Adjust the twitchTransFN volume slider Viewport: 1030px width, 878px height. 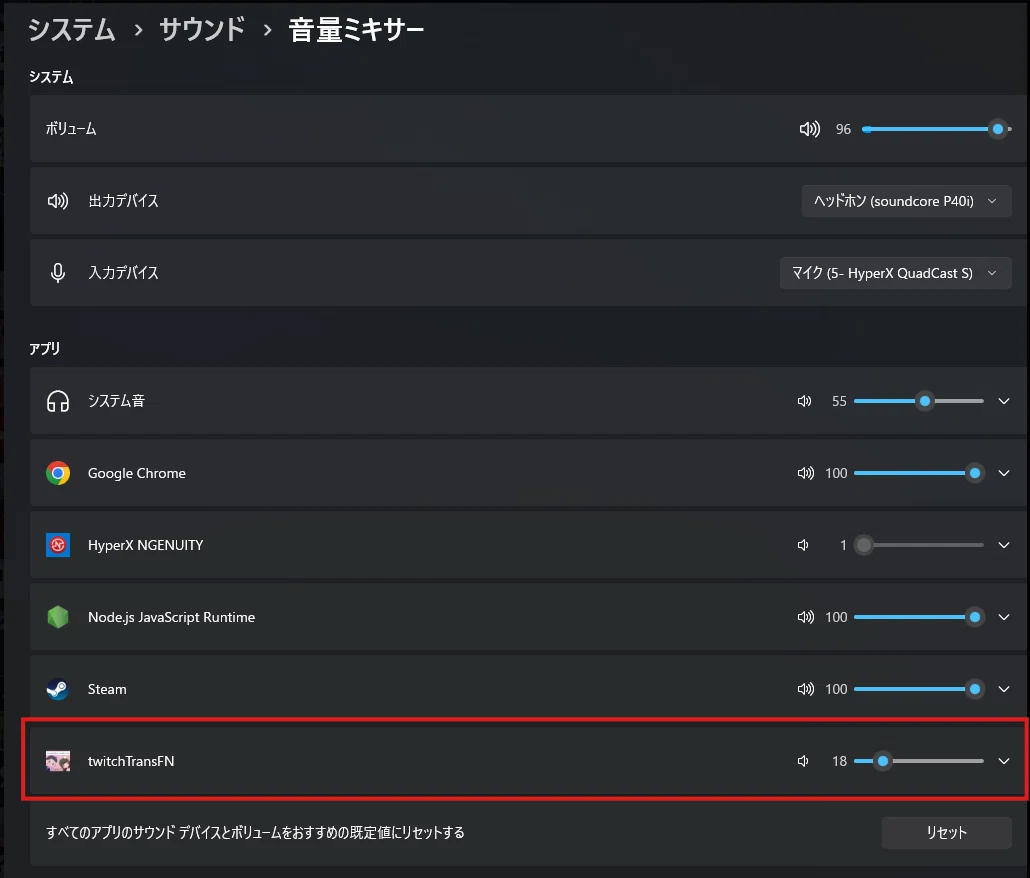918,761
